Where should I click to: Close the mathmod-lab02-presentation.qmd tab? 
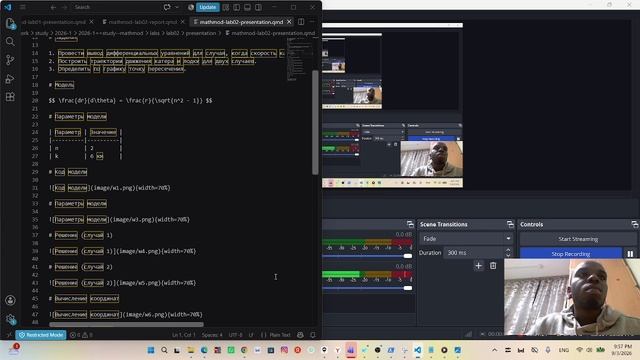pyautogui.click(x=289, y=22)
